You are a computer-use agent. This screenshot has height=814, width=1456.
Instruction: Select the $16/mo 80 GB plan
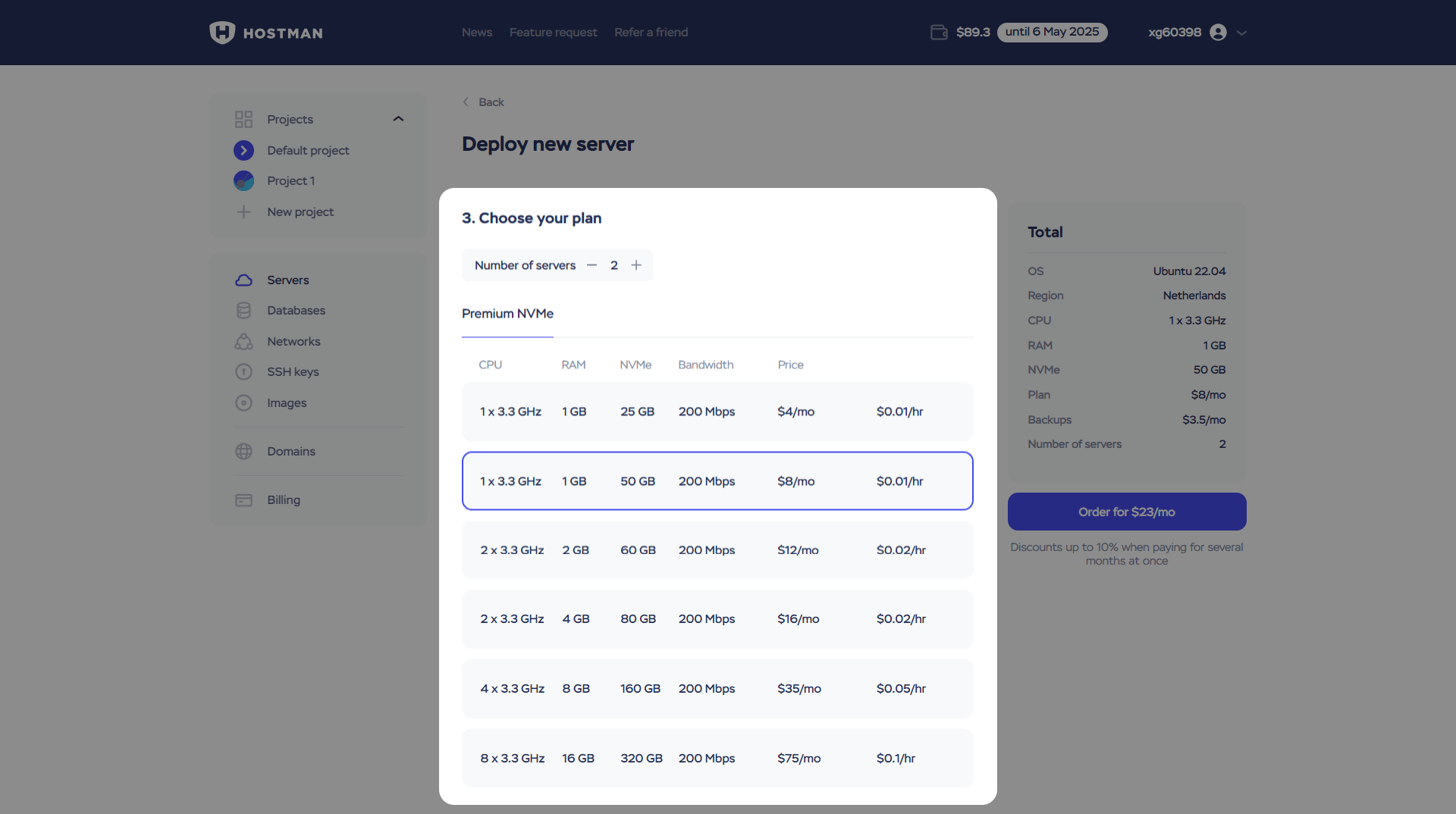point(717,618)
